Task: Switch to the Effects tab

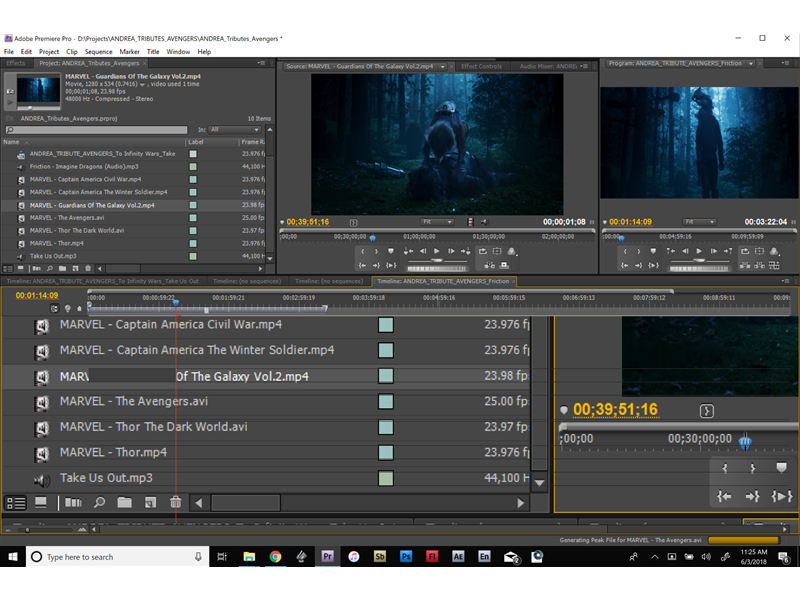Action: [x=16, y=63]
